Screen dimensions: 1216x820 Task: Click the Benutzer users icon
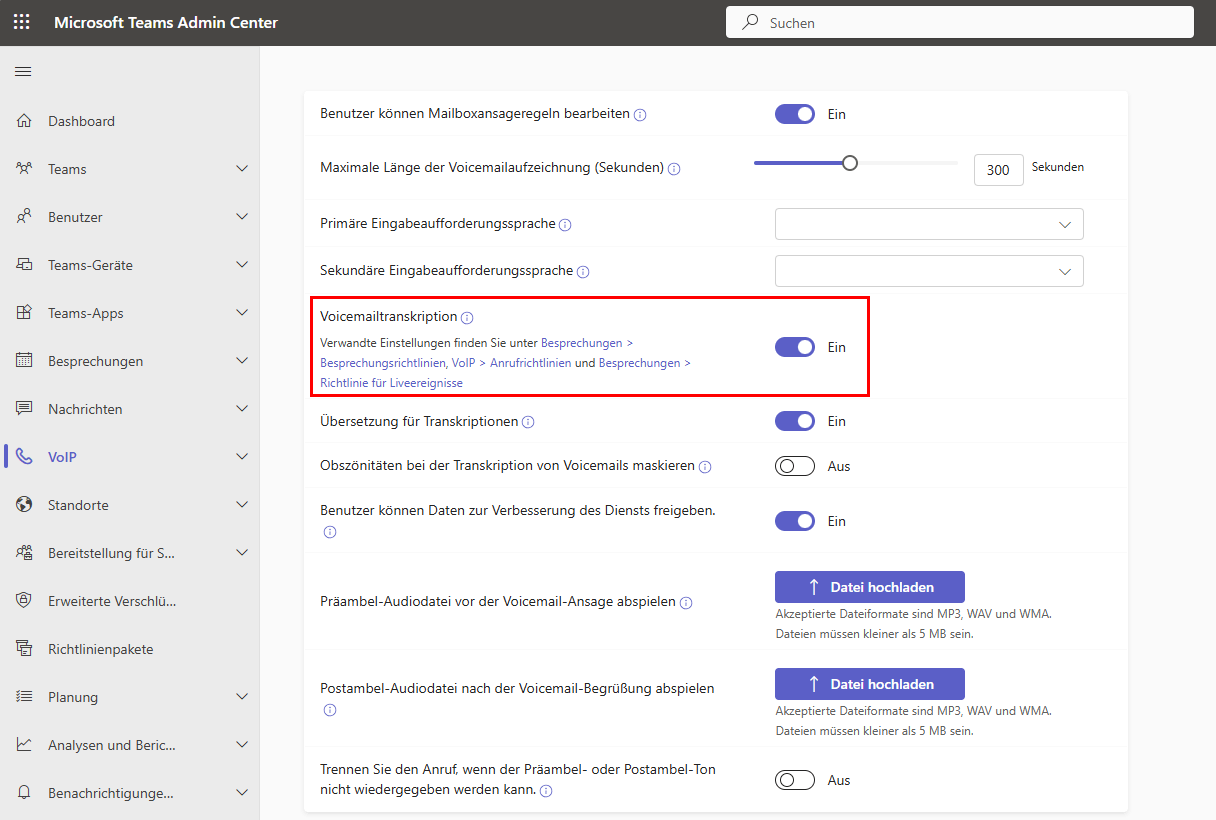[x=25, y=217]
